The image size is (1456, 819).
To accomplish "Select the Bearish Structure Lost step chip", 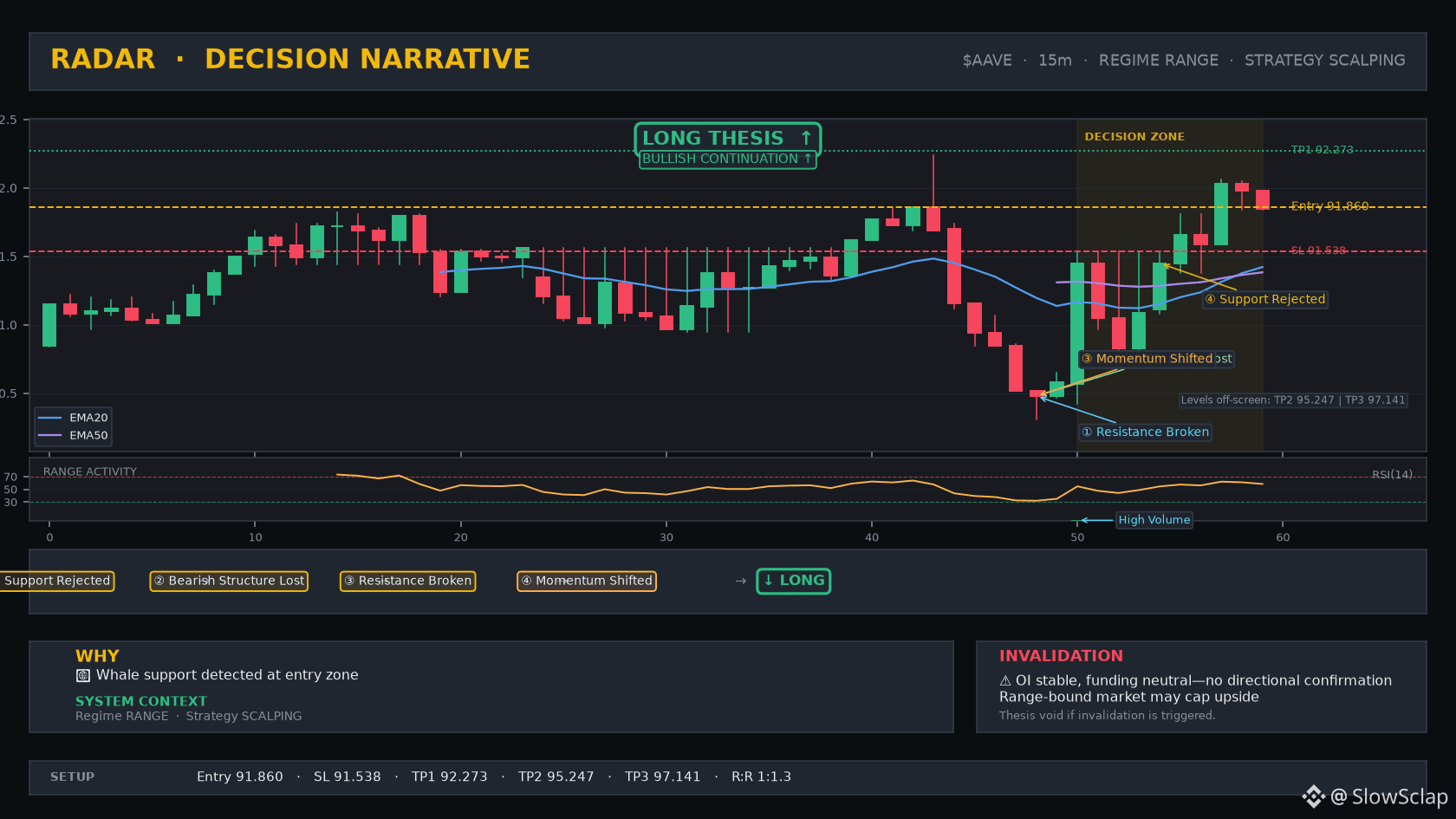I will pos(229,581).
